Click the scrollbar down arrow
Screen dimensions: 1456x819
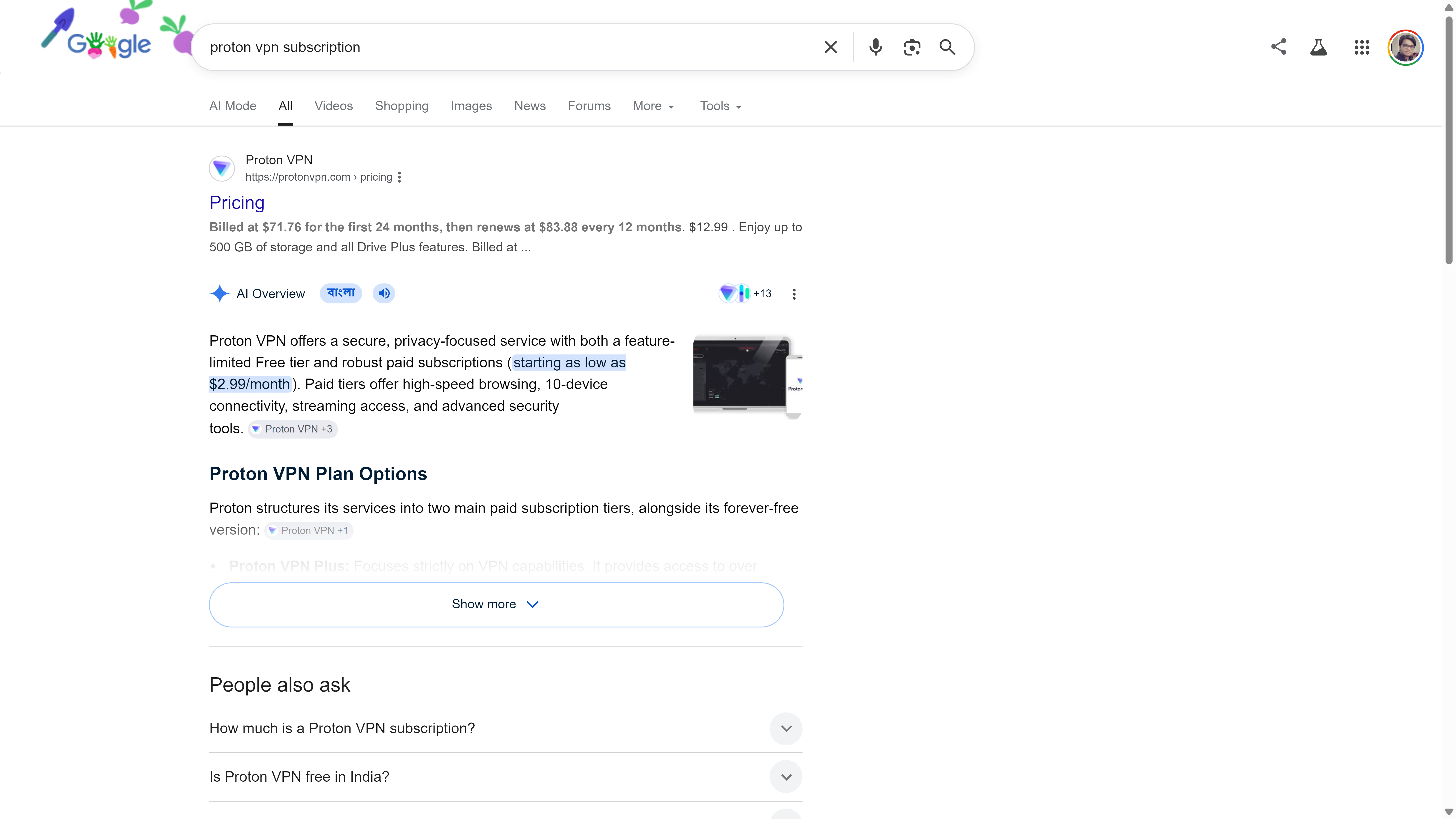tap(1449, 812)
